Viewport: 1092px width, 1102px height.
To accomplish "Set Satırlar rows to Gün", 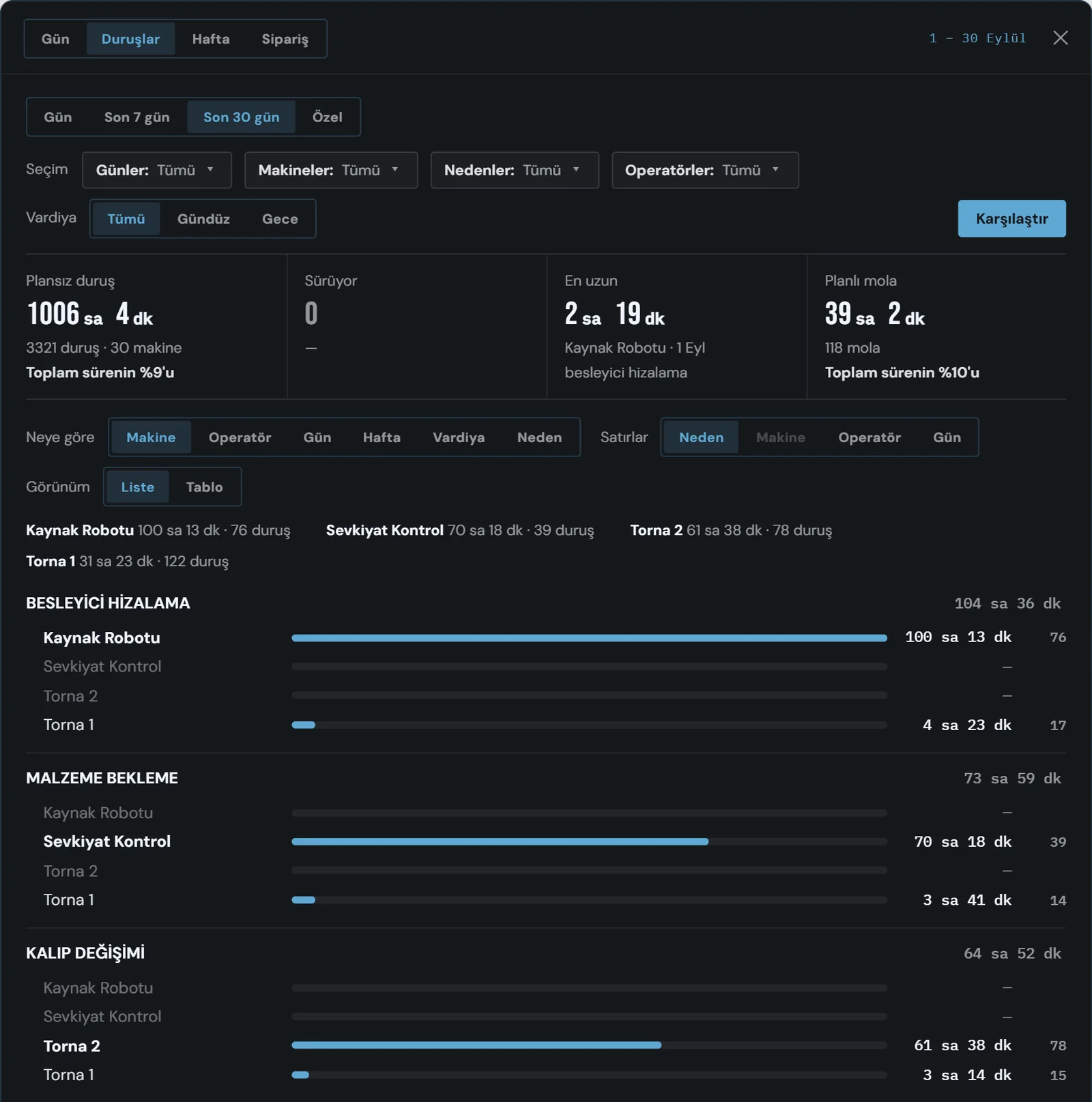I will click(947, 437).
